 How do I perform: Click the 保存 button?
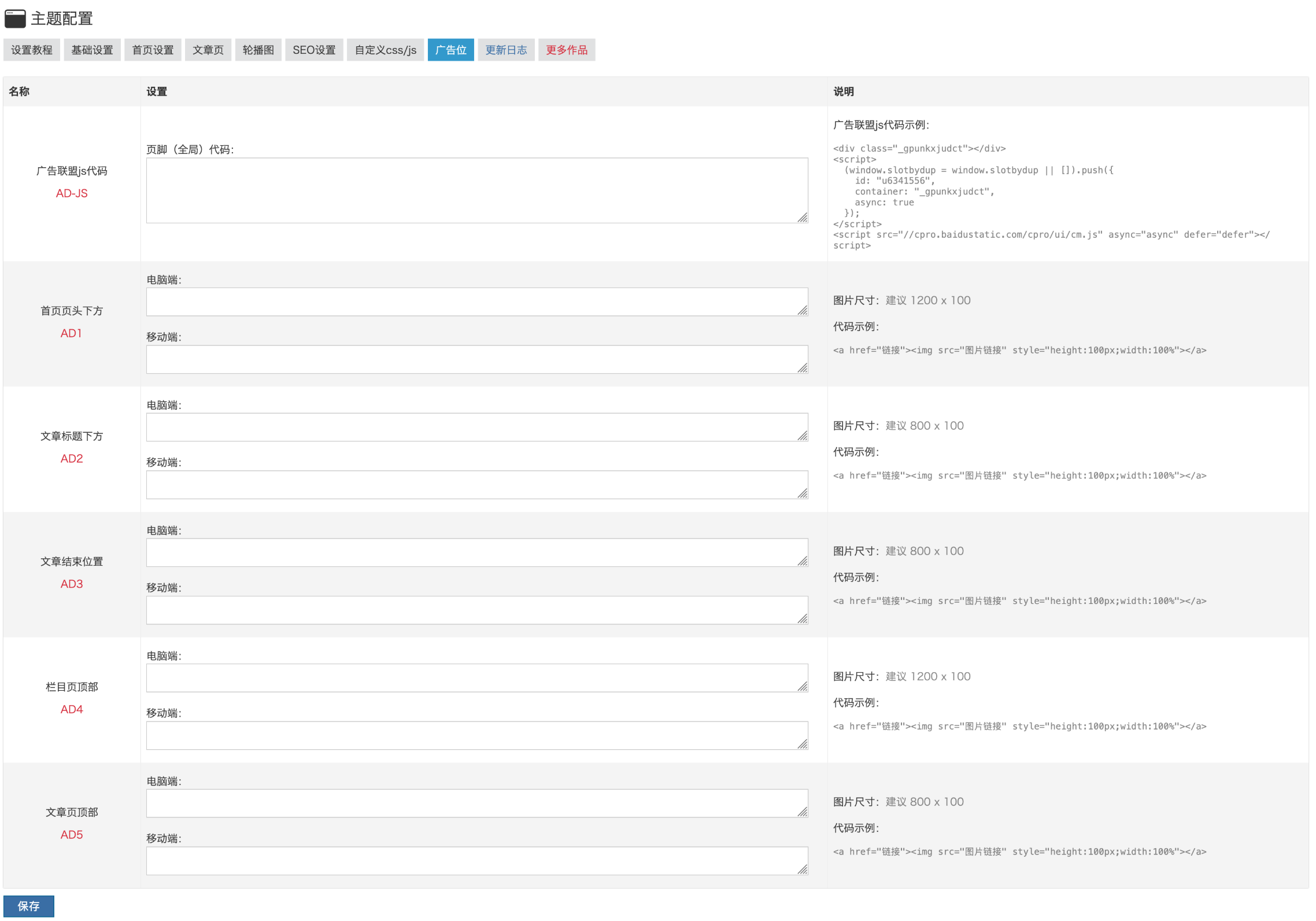tap(29, 905)
